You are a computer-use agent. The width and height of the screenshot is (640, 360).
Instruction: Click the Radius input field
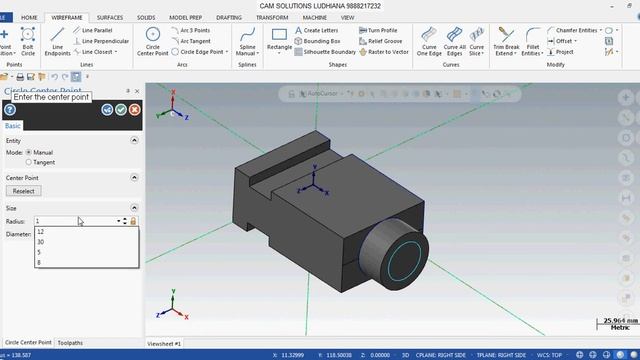75,221
